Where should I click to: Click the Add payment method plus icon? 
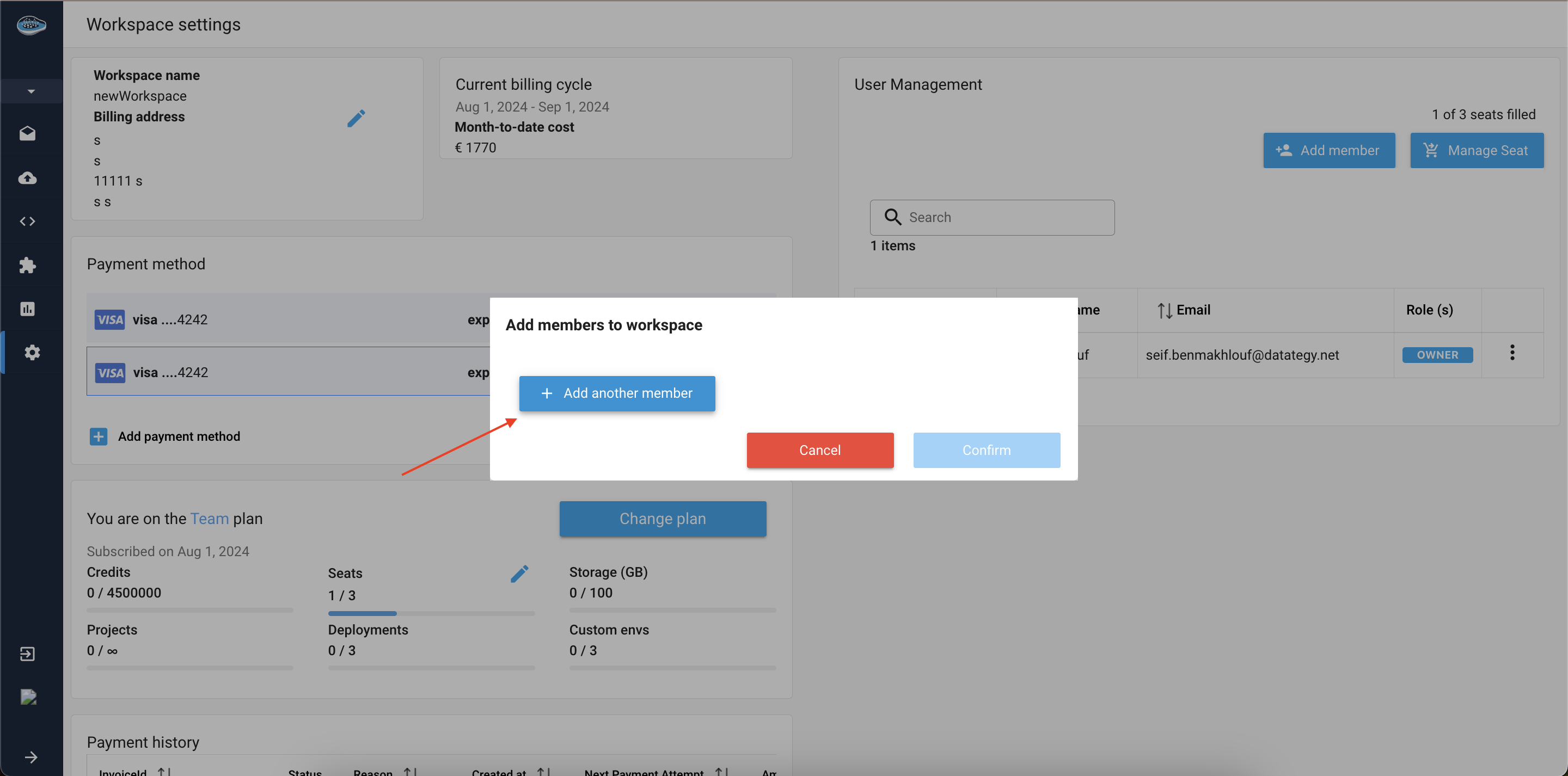tap(99, 436)
